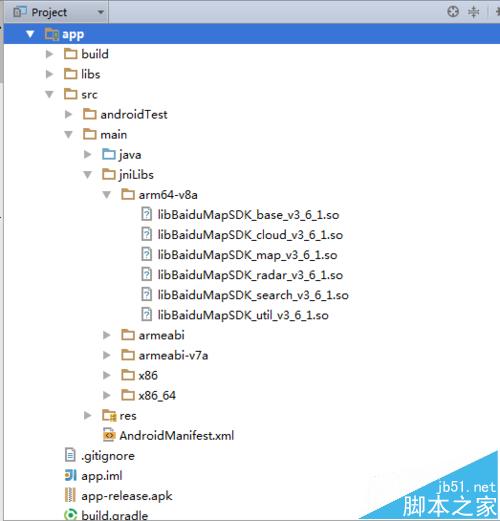This screenshot has height=521, width=500.
Task: Select the app module label
Action: click(x=73, y=34)
